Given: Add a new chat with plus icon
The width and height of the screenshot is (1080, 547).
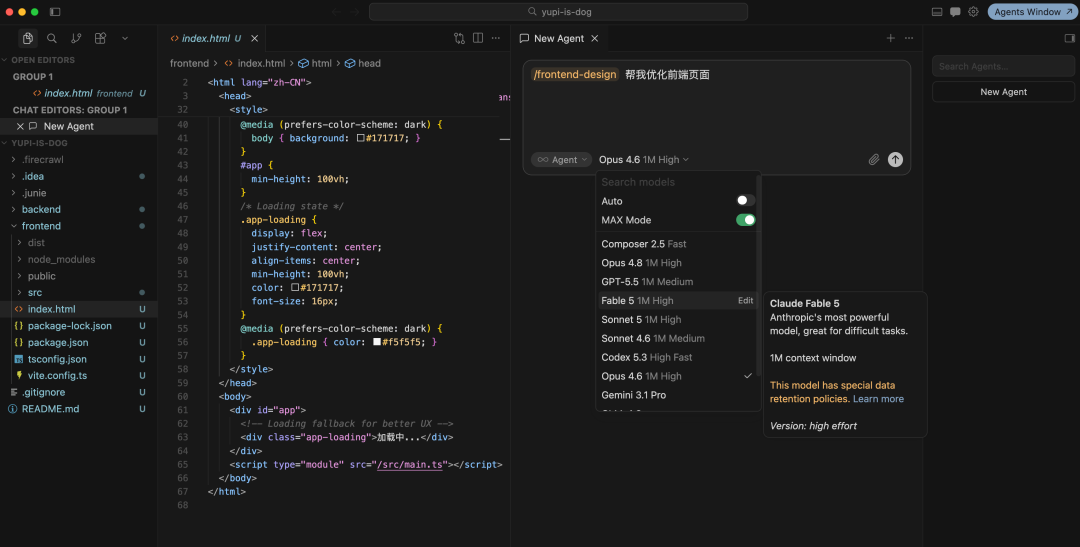Looking at the screenshot, I should [891, 39].
